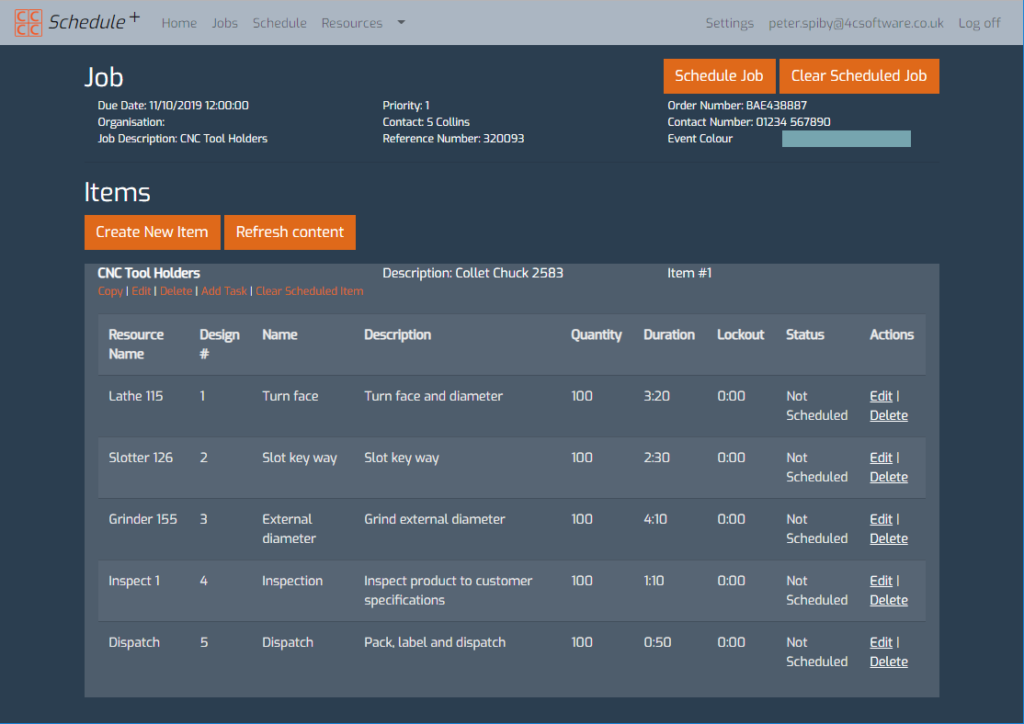Delete the Slot key way task

[888, 477]
